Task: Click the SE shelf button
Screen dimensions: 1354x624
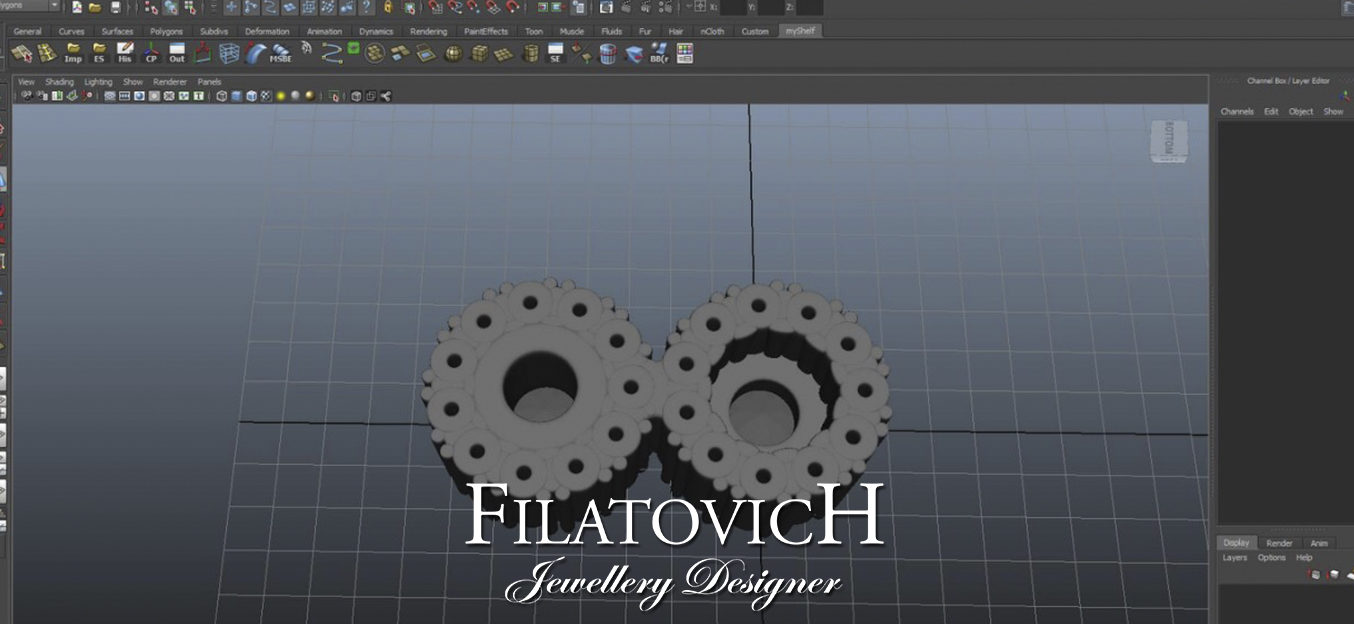Action: click(x=555, y=53)
